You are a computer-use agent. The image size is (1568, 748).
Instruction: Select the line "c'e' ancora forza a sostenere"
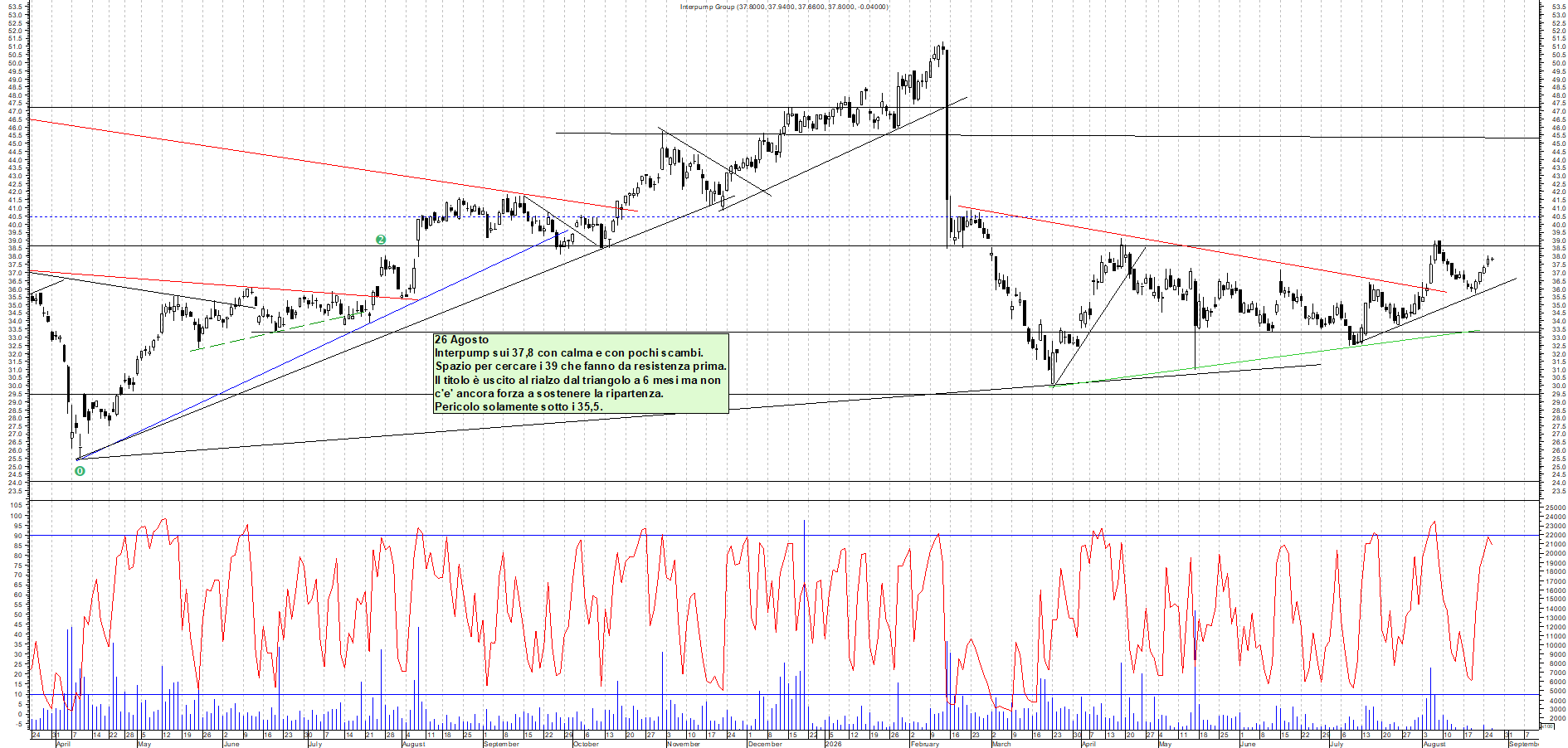(549, 394)
